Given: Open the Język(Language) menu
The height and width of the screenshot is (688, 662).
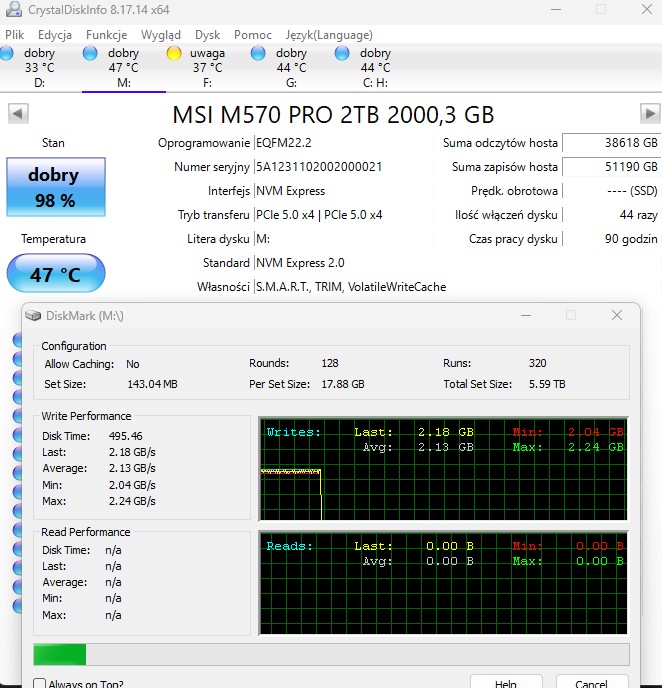Looking at the screenshot, I should [x=329, y=34].
